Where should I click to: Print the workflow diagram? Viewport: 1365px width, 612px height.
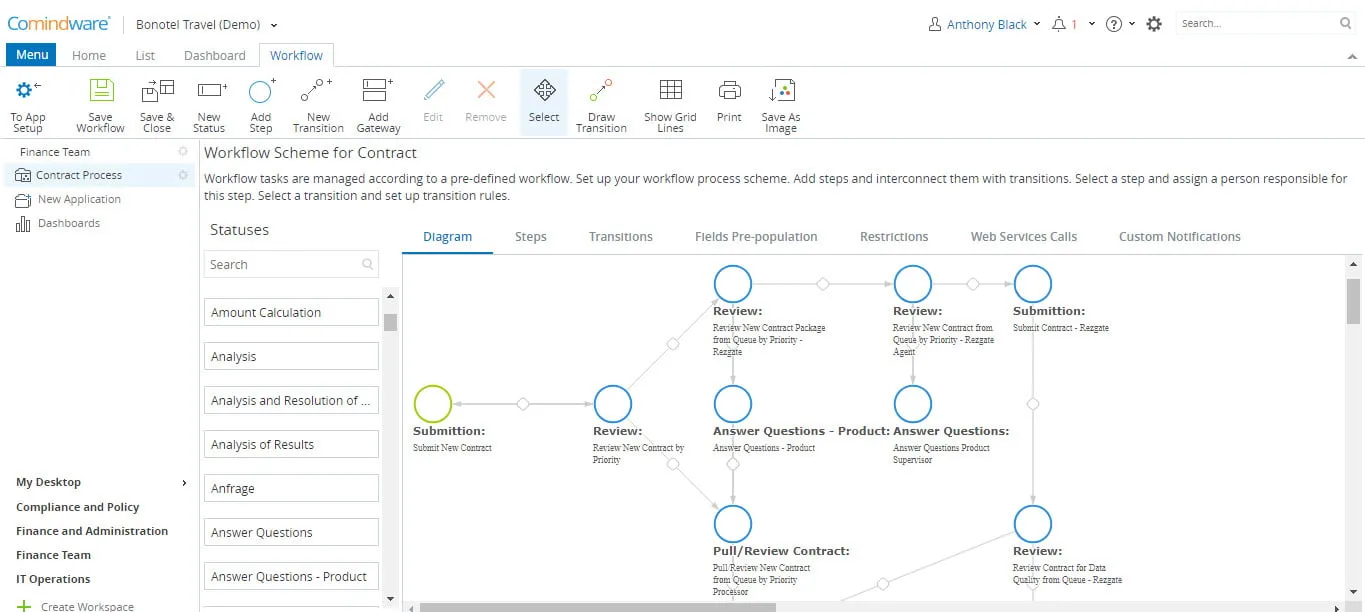click(x=730, y=102)
